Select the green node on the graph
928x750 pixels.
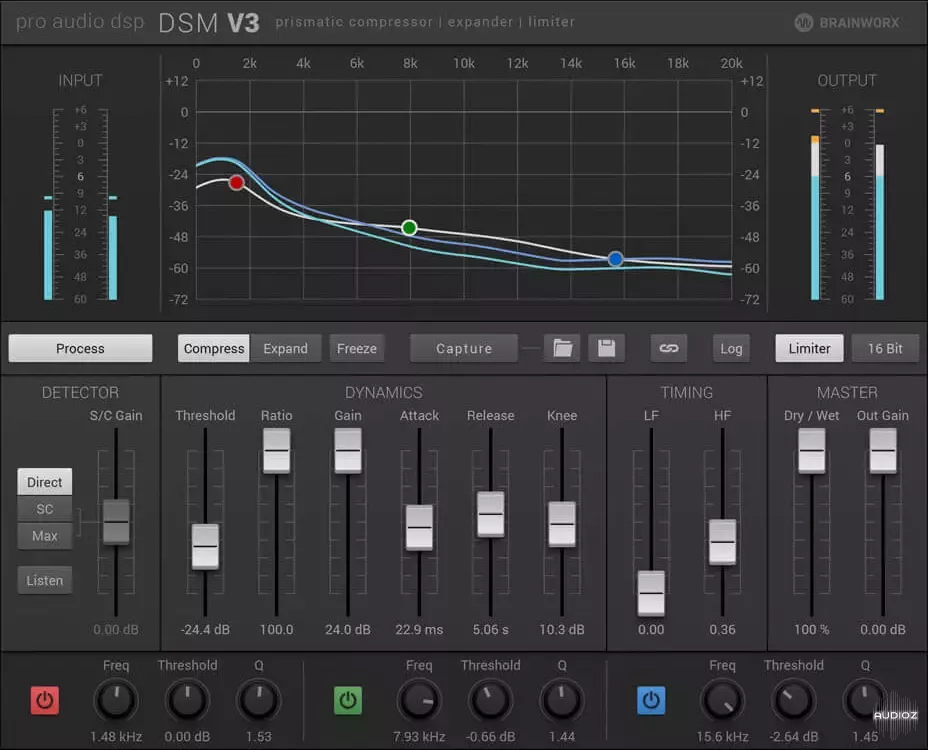pos(409,227)
